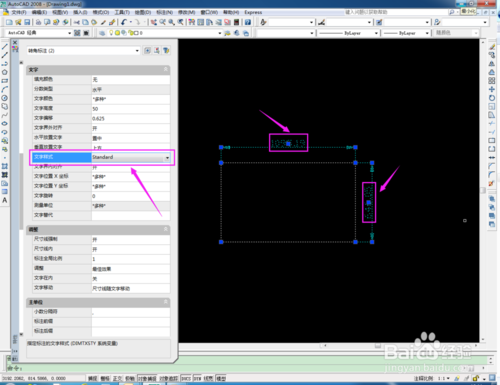Click the Help question mark icon
This screenshot has width=500, height=385.
248,22
